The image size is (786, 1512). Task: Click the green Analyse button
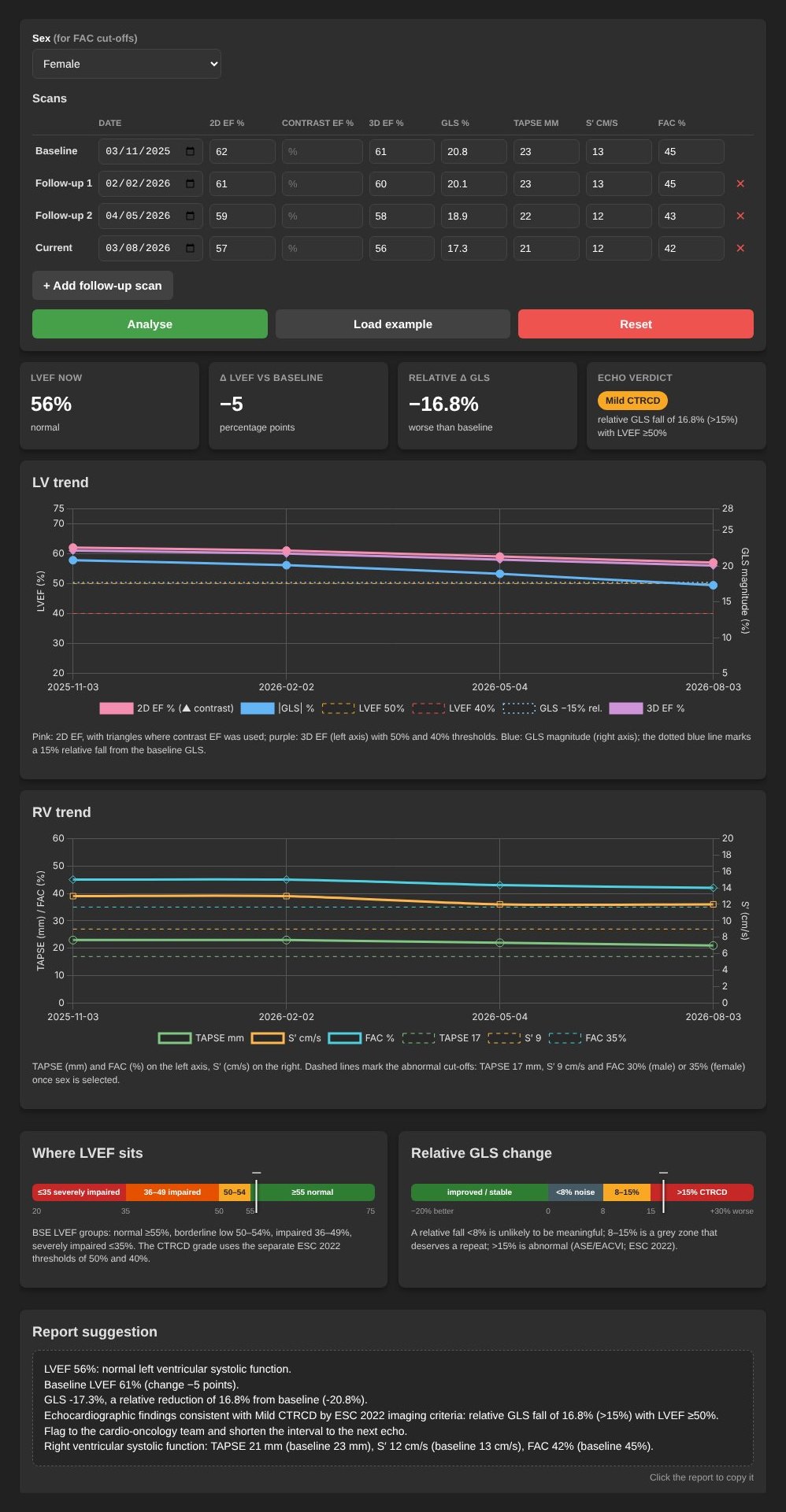coord(150,324)
